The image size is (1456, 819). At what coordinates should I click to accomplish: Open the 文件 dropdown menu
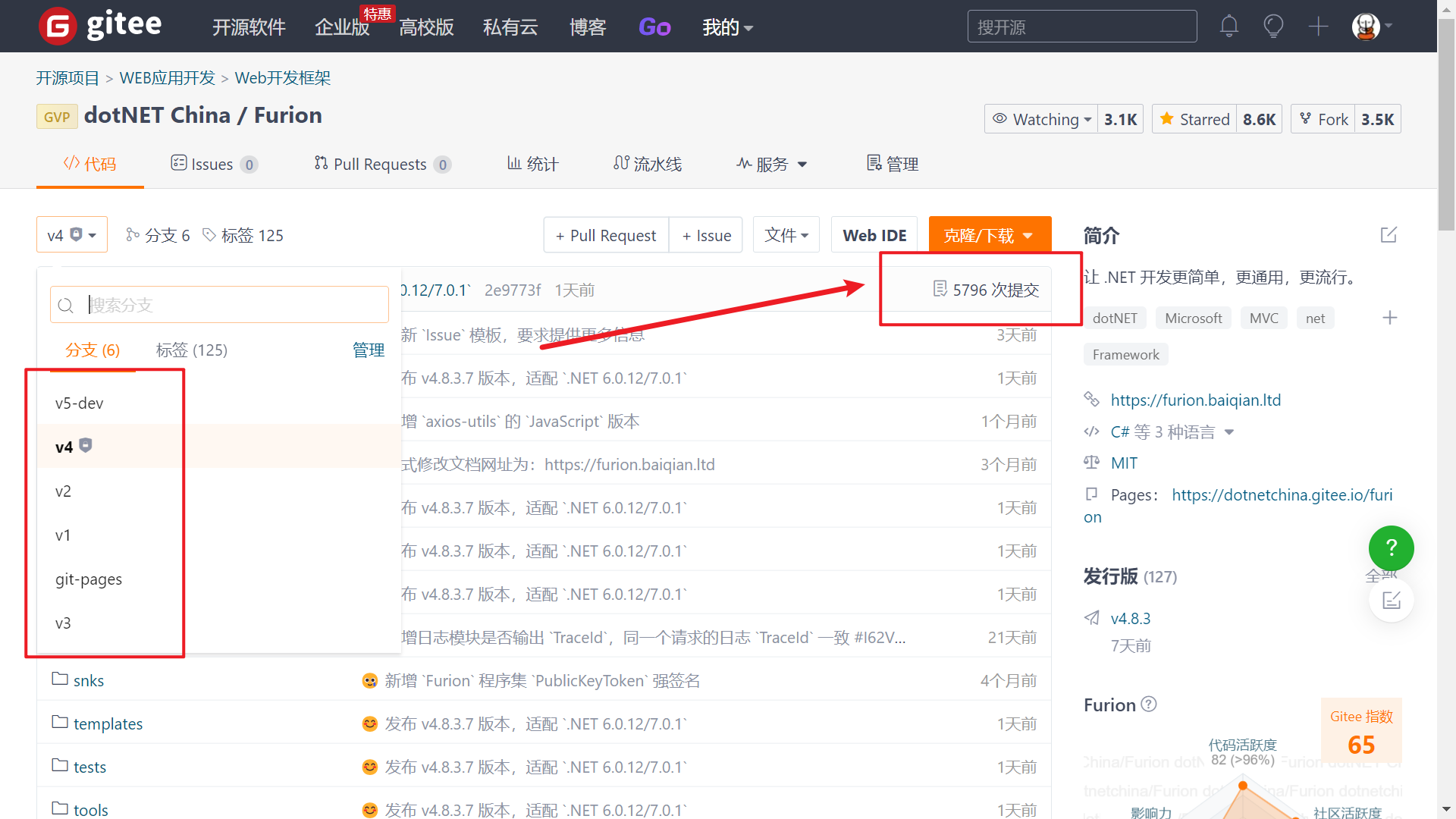(x=786, y=235)
